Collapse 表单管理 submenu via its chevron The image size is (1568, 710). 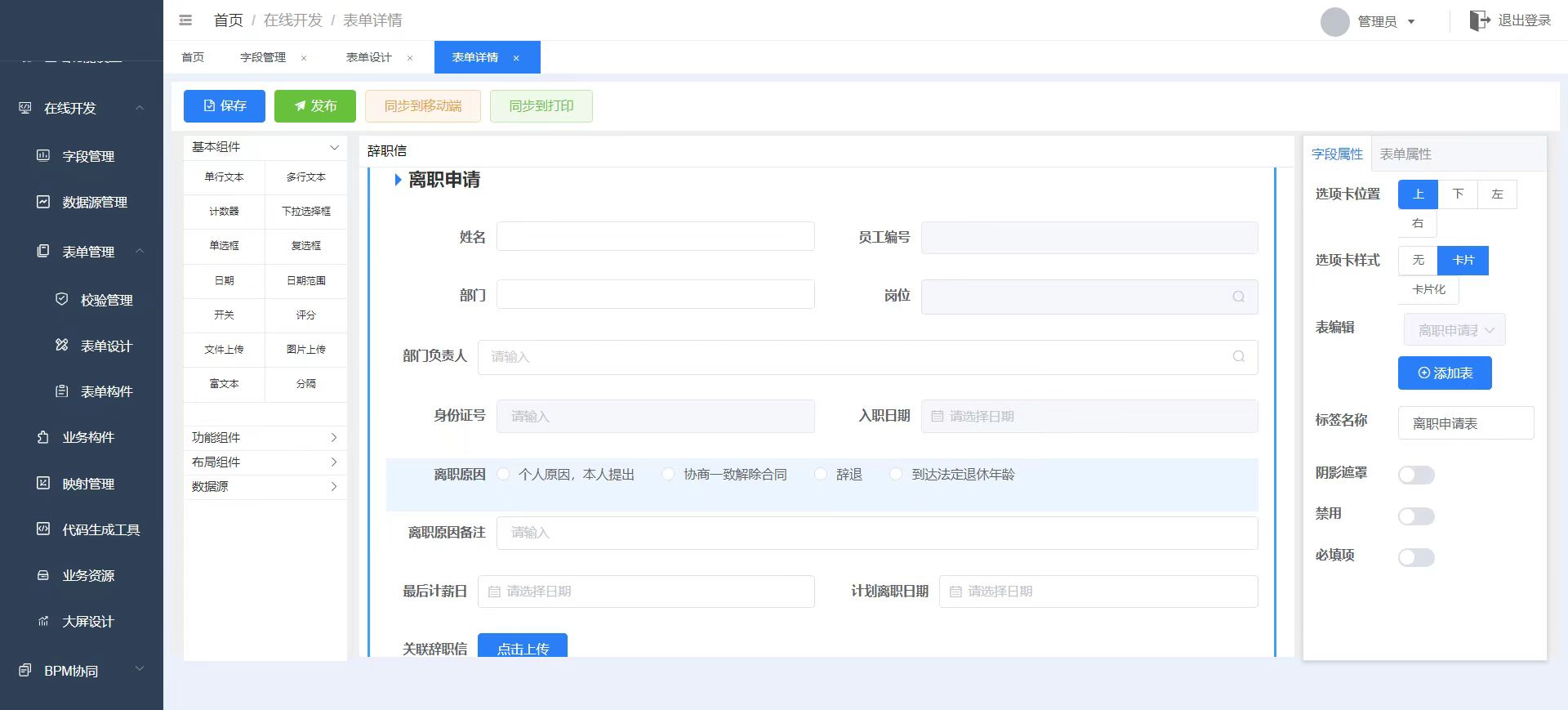140,251
